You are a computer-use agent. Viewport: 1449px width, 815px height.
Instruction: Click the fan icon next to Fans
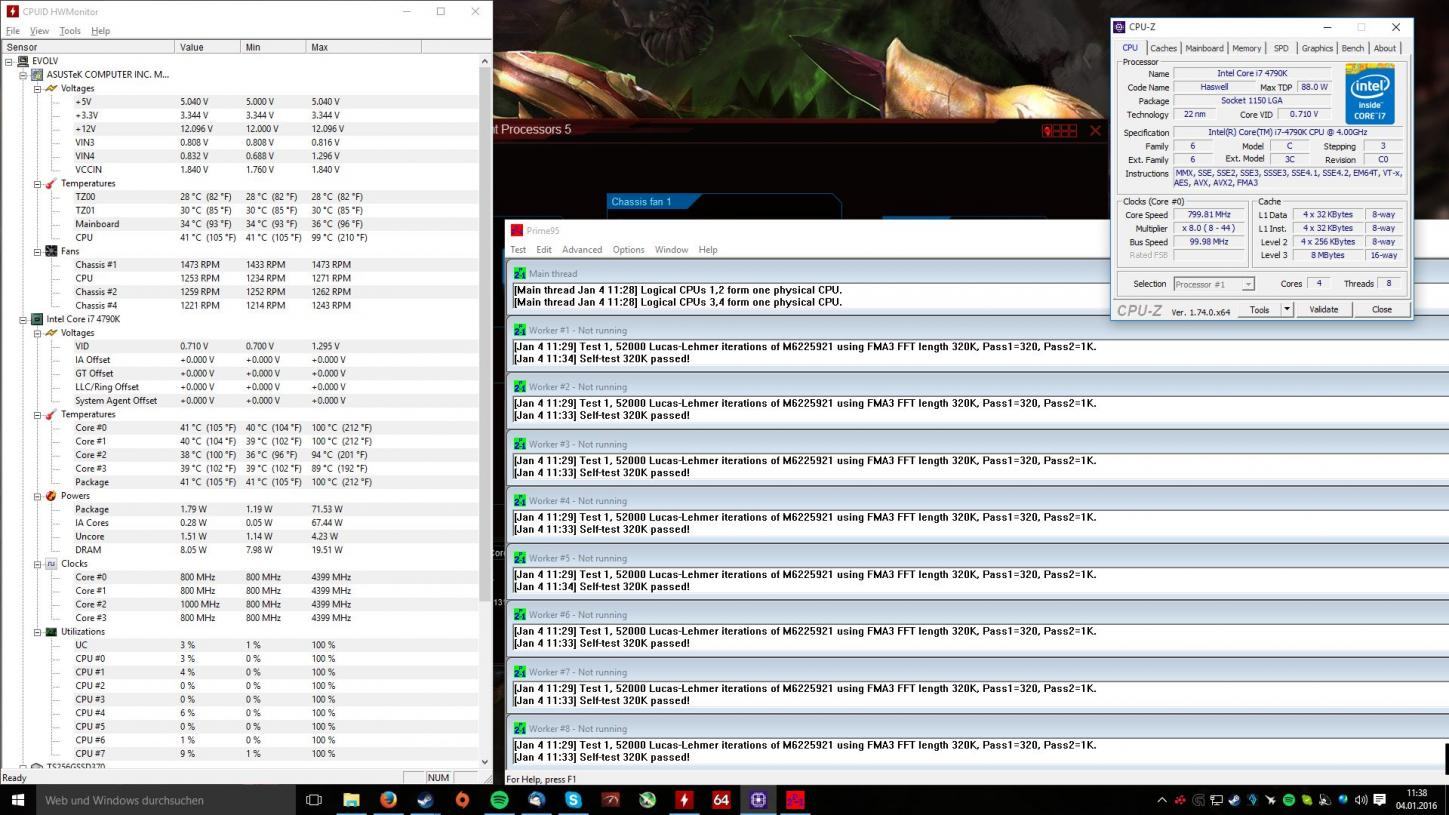click(x=51, y=251)
